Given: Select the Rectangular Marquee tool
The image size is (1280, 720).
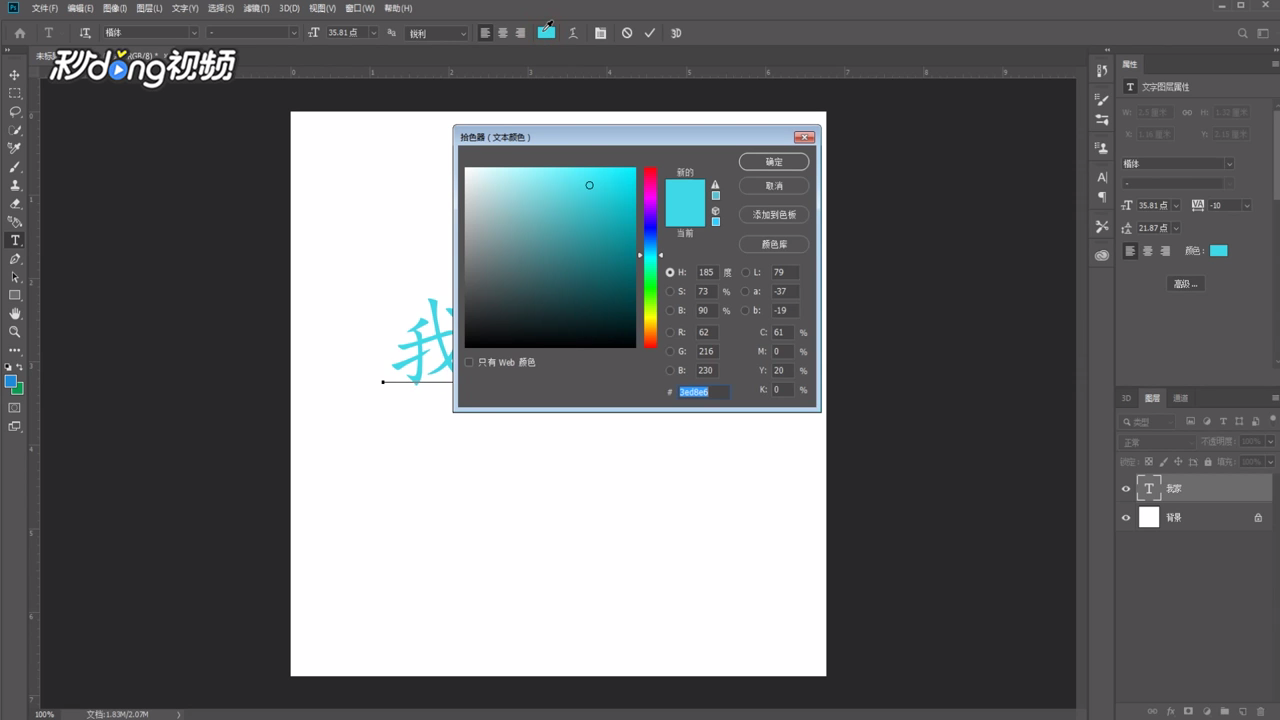Looking at the screenshot, I should point(15,93).
